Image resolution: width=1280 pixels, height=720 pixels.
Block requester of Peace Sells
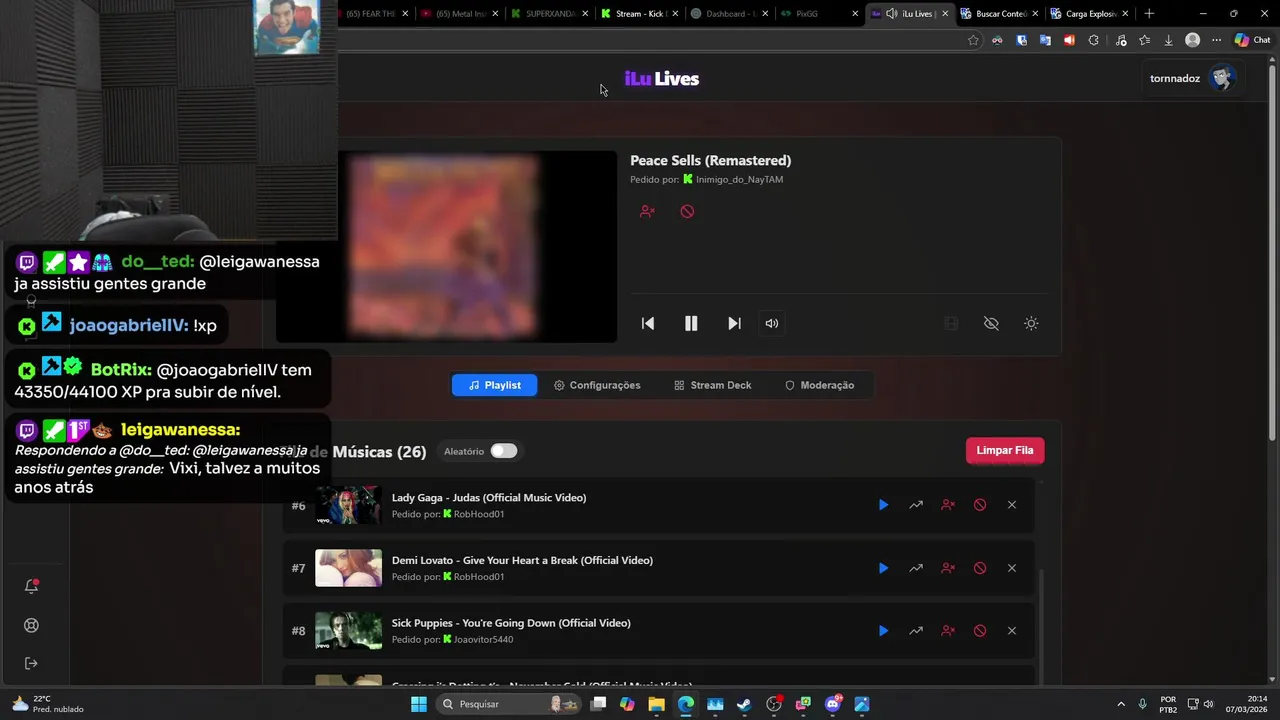647,211
